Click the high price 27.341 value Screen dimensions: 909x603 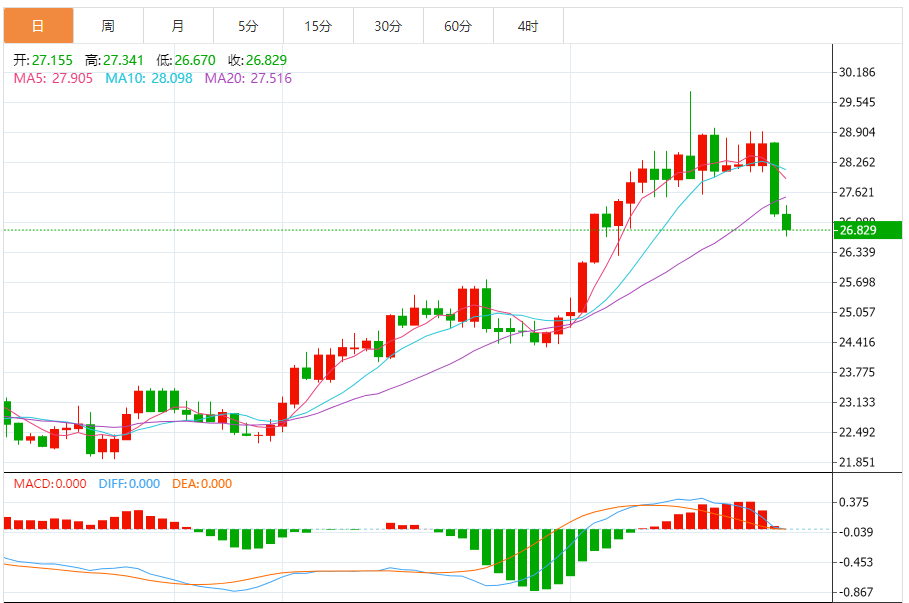[123, 60]
